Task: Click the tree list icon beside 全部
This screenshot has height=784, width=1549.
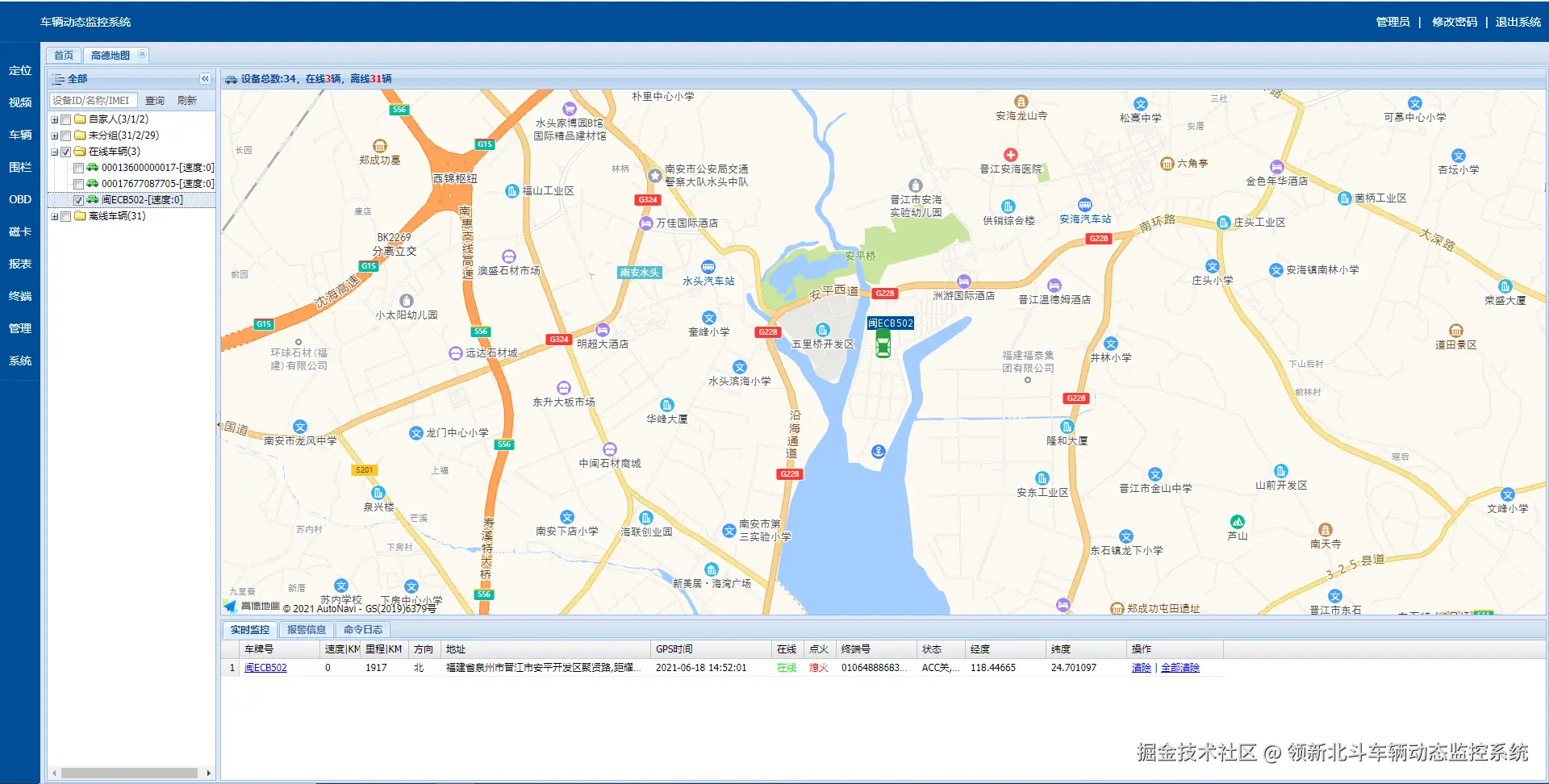Action: 58,79
